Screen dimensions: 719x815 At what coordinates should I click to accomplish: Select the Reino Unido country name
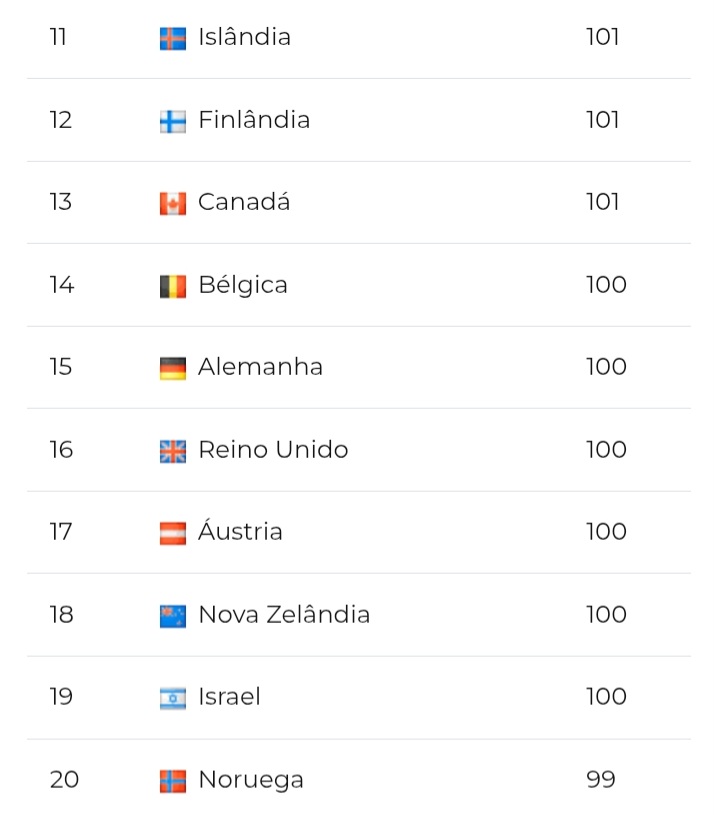[273, 450]
